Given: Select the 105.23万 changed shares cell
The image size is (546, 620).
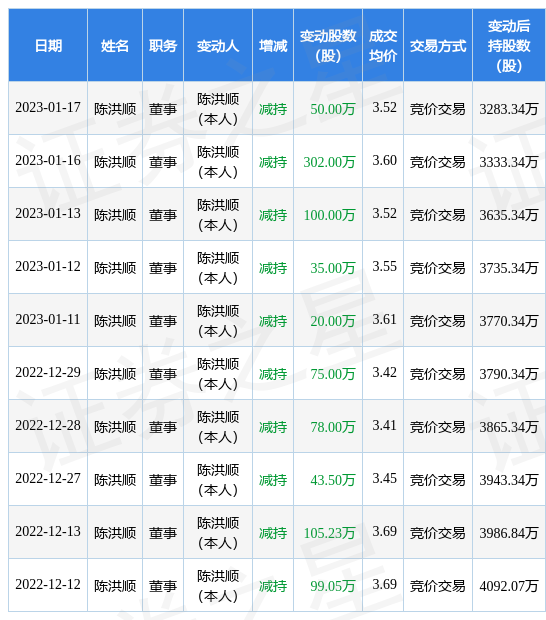Looking at the screenshot, I should pos(328,532).
